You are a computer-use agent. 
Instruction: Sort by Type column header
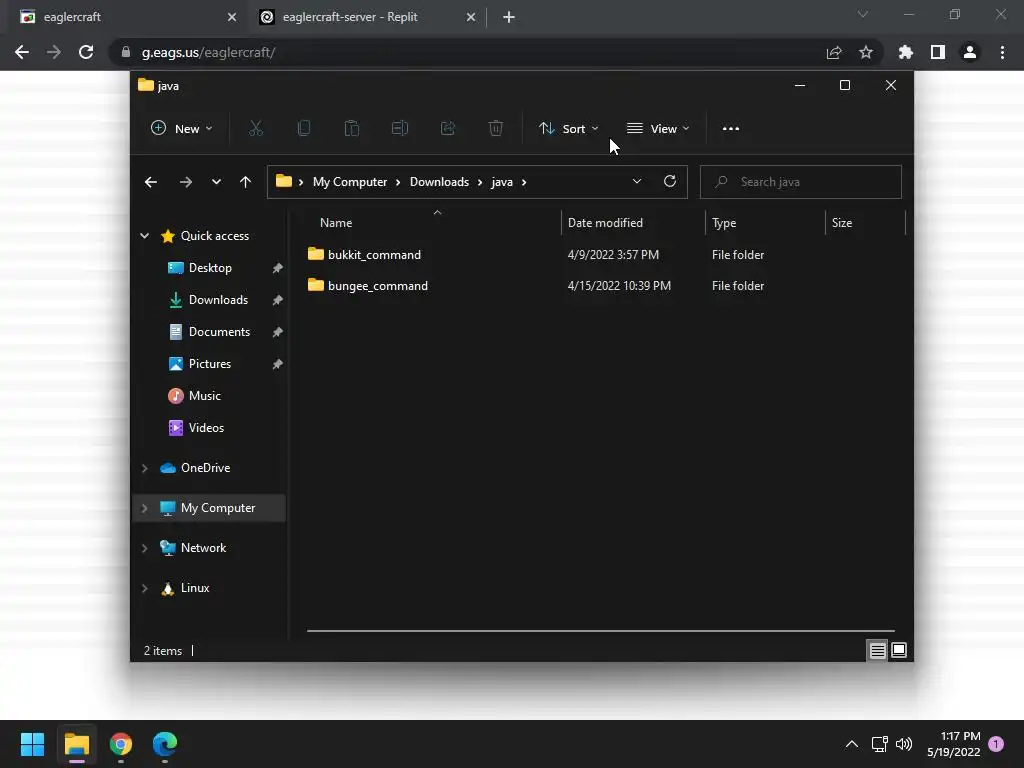click(765, 223)
